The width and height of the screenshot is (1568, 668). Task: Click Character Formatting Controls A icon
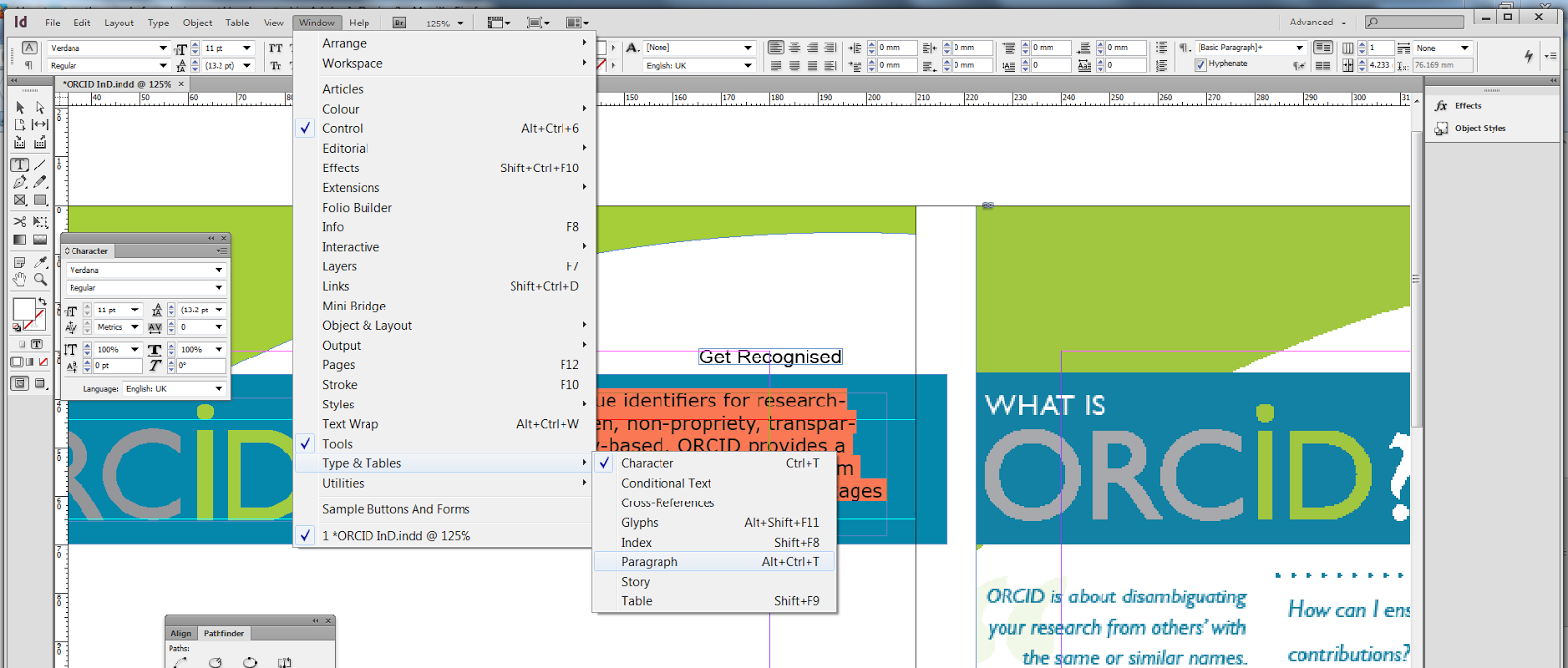click(x=29, y=47)
